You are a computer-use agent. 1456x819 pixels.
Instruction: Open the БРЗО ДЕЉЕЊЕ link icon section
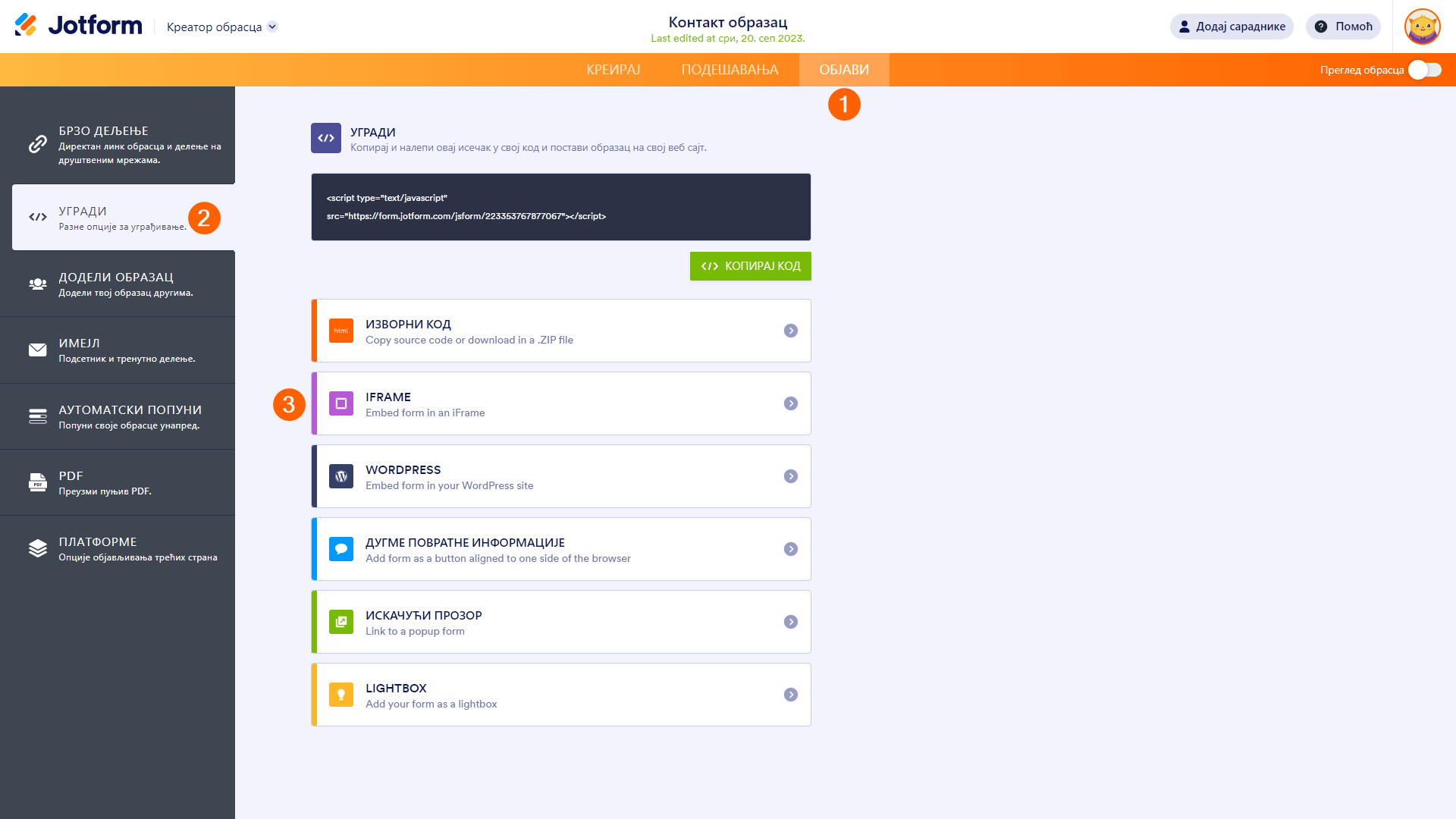(x=37, y=144)
